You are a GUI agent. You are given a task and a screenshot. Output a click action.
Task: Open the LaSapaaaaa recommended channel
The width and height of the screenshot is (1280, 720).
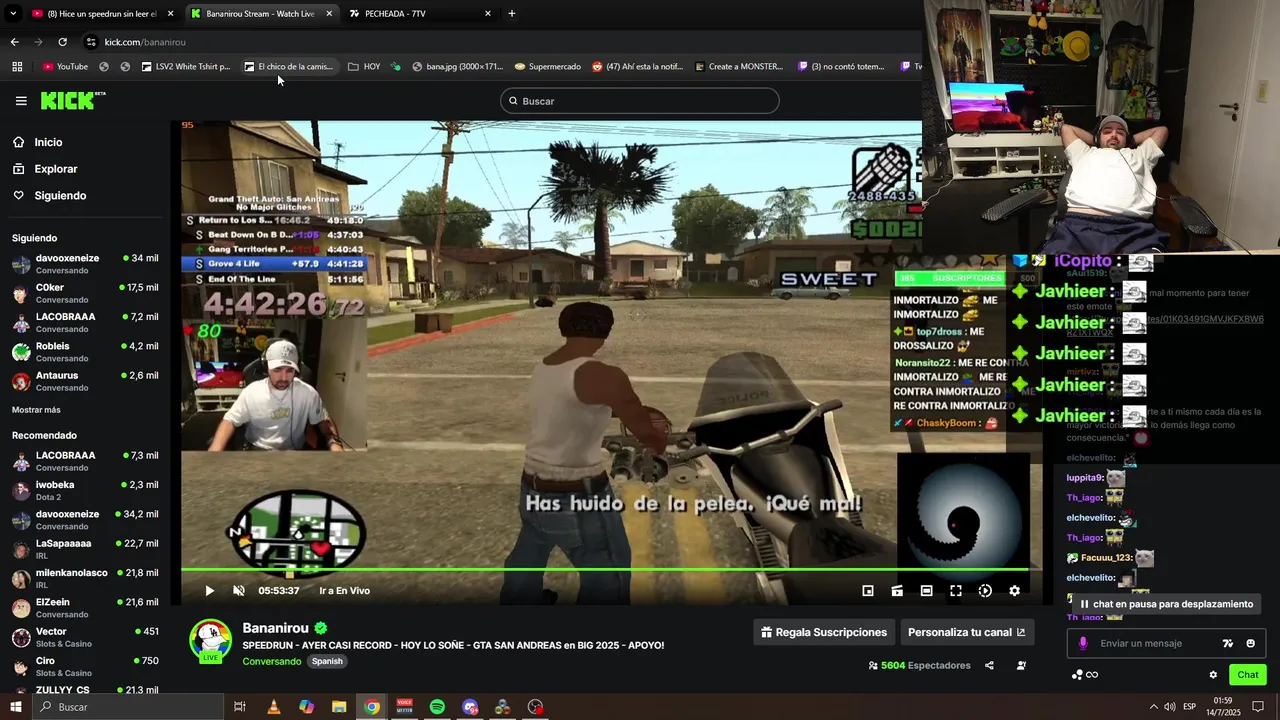click(x=85, y=549)
